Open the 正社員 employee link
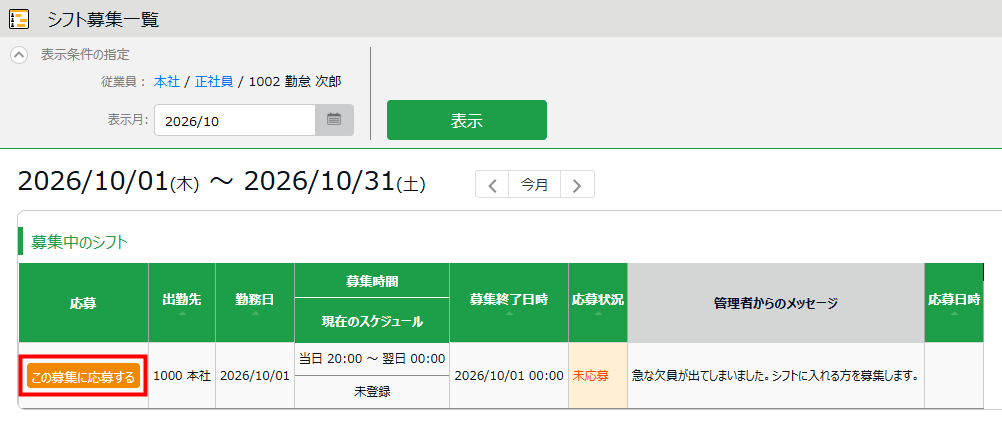 pos(213,82)
